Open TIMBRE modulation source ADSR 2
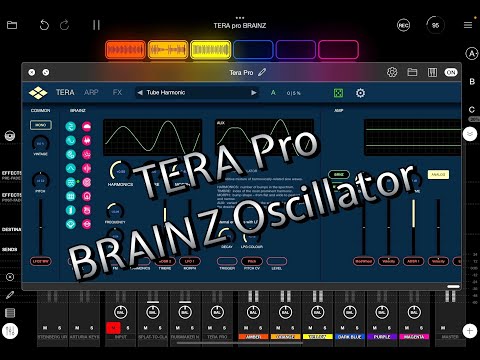This screenshot has height=360, width=480. 165,261
